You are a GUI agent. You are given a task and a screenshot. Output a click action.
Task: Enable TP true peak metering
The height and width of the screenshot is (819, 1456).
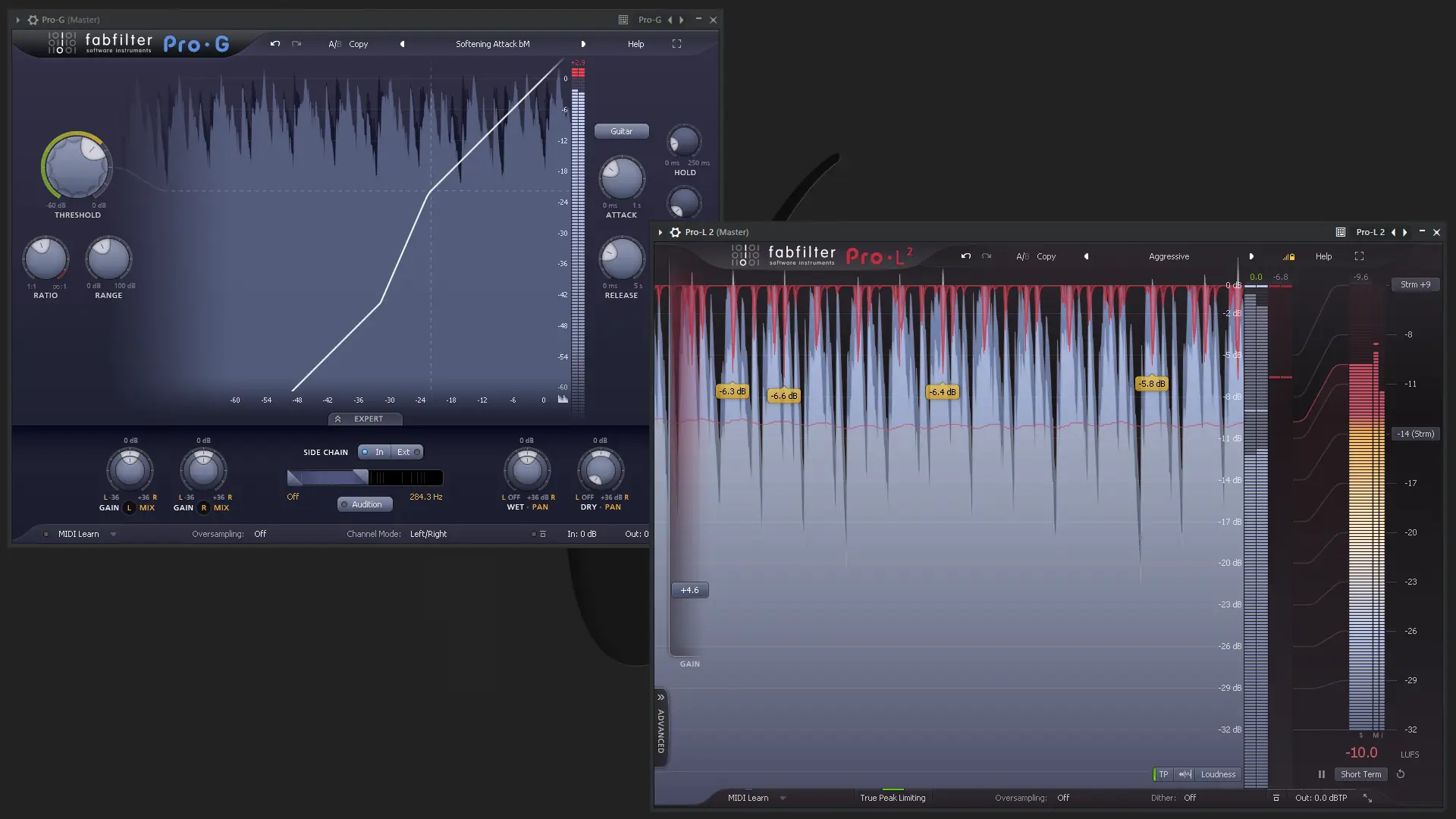[1163, 774]
